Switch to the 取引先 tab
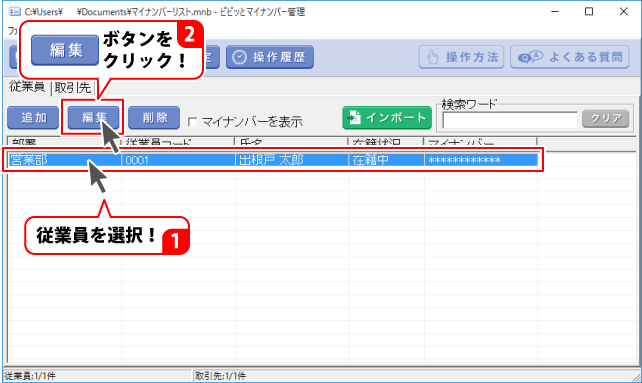The width and height of the screenshot is (642, 383). click(x=72, y=87)
